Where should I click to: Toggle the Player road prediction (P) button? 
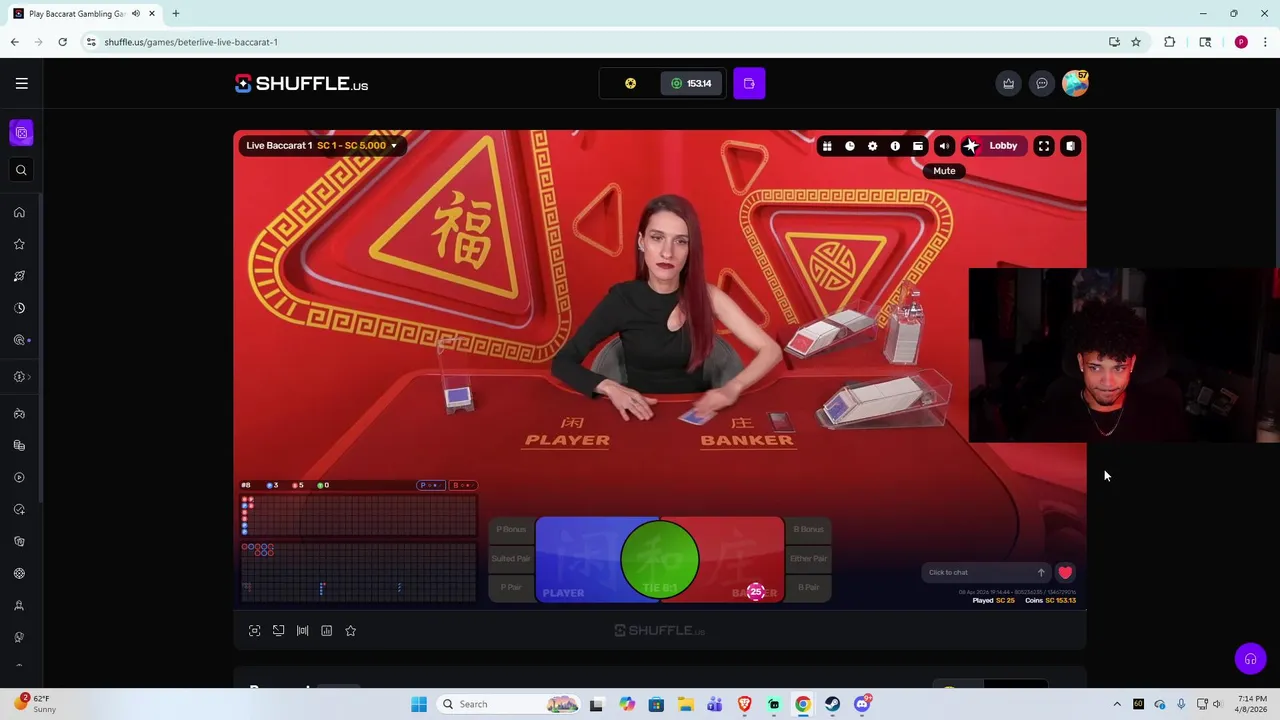point(431,485)
